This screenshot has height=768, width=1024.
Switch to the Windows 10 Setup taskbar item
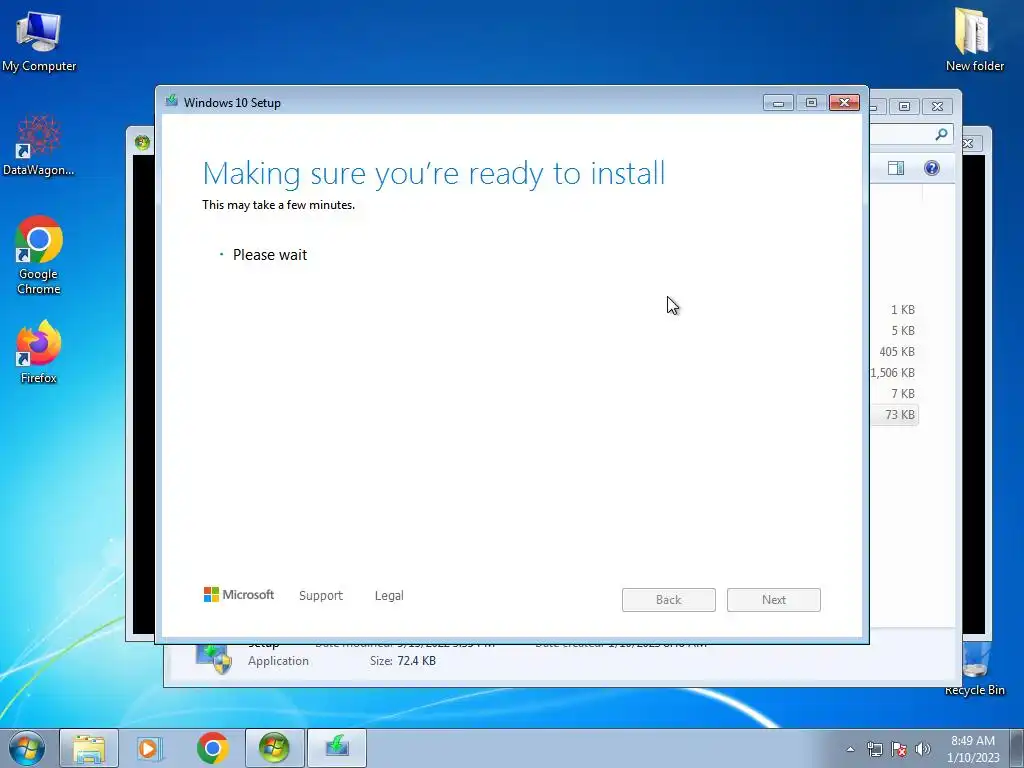click(336, 748)
